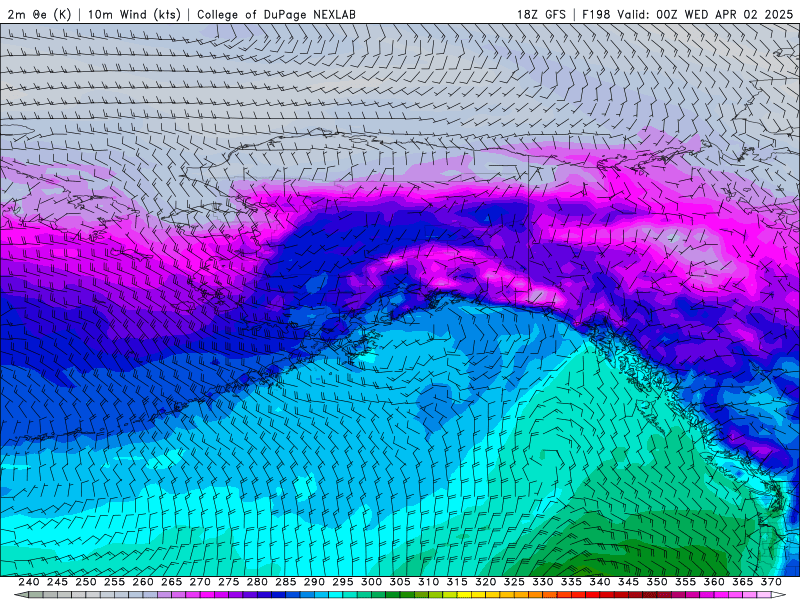
Task: Click the right arrow end of the colorbar
Action: pyautogui.click(x=779, y=595)
